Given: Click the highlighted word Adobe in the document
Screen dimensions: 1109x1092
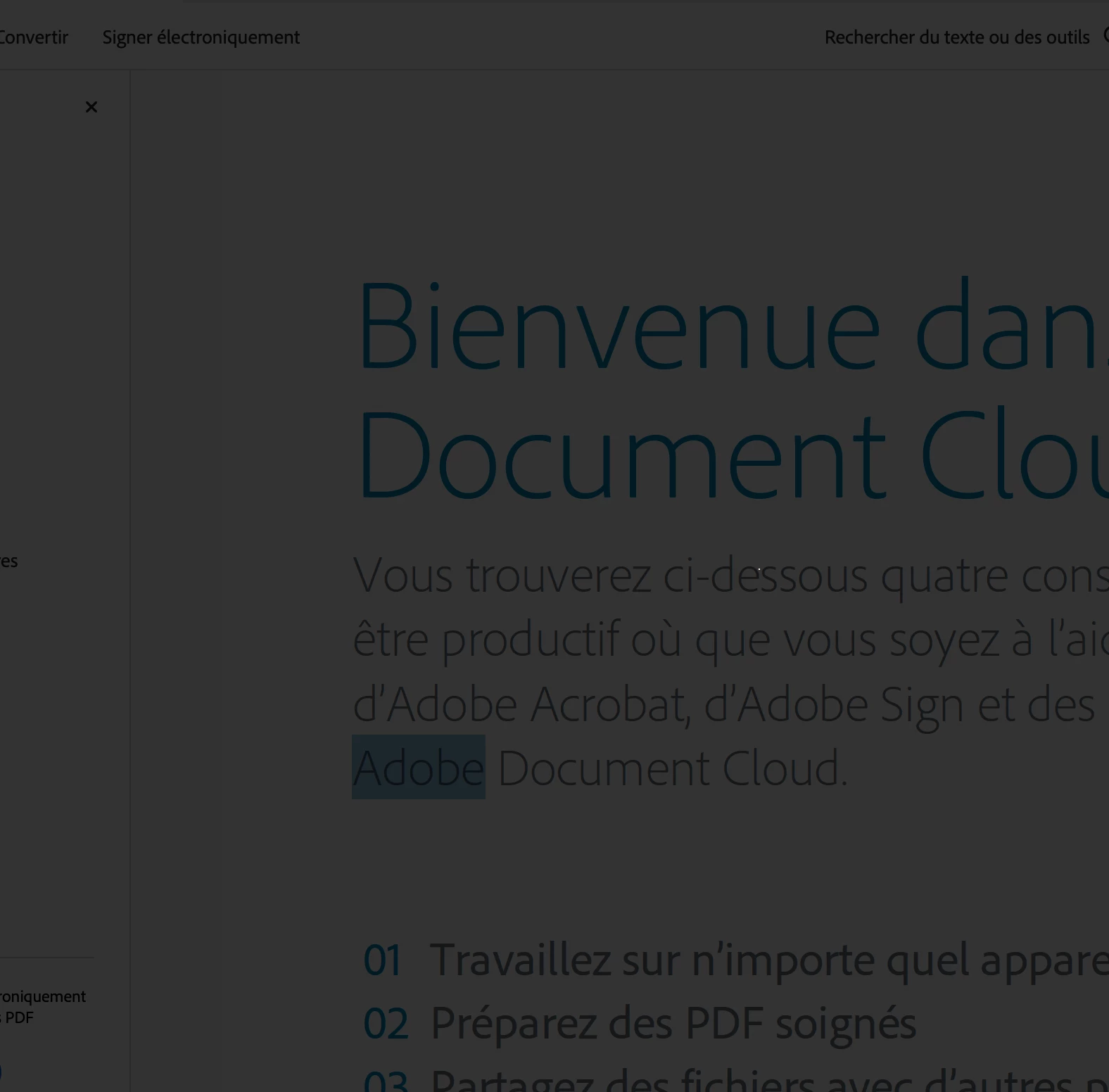Looking at the screenshot, I should point(419,767).
